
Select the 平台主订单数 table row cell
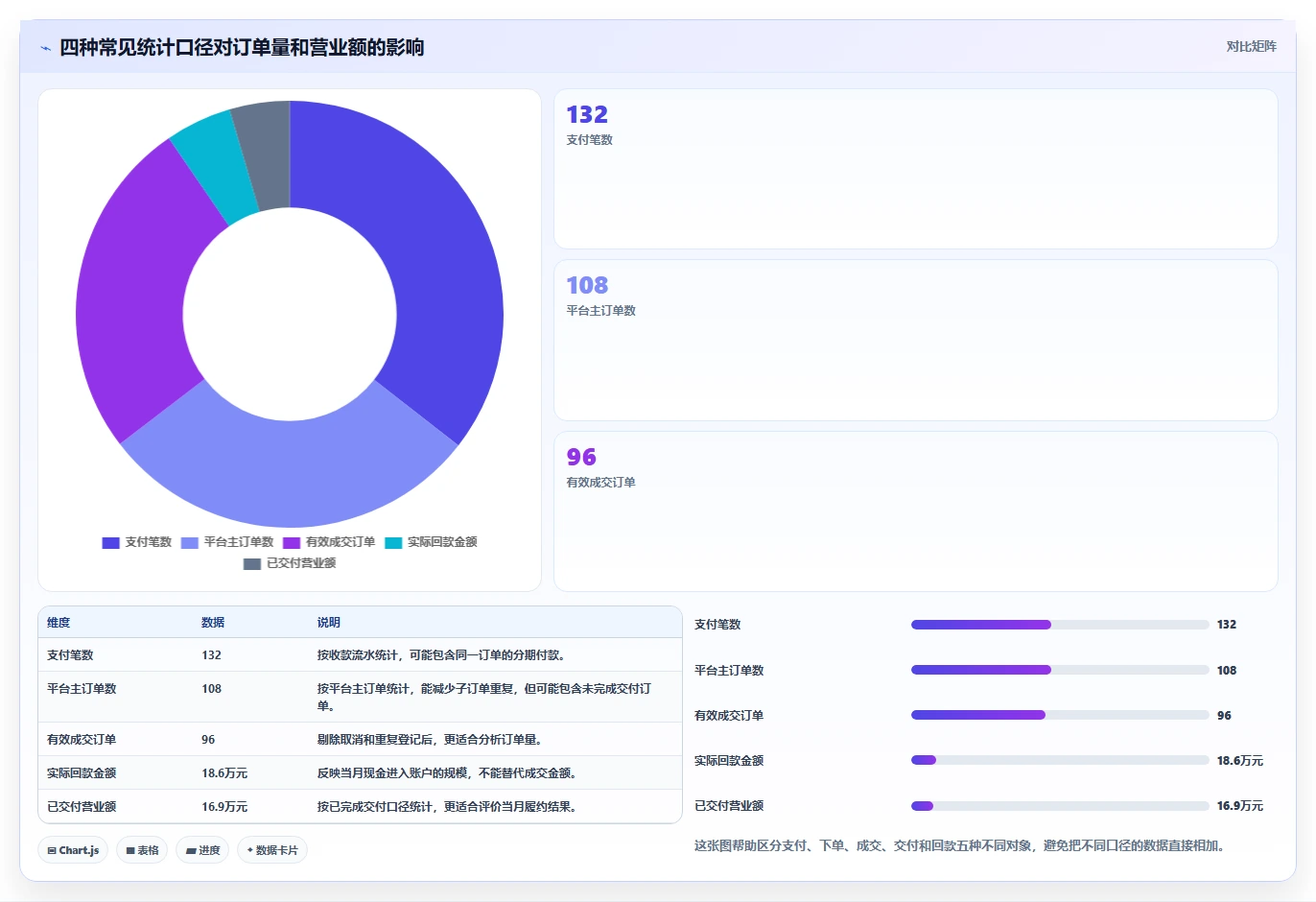pos(82,689)
